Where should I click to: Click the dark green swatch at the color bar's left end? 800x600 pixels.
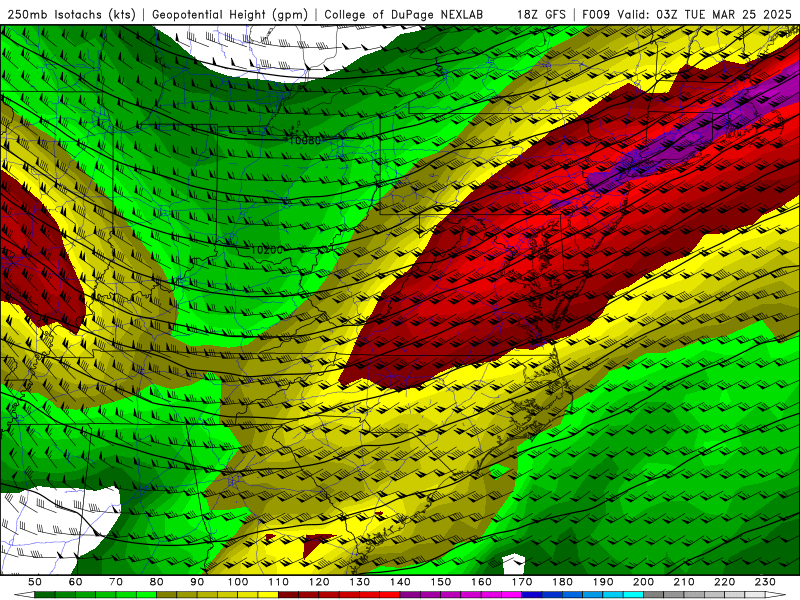[x=45, y=595]
